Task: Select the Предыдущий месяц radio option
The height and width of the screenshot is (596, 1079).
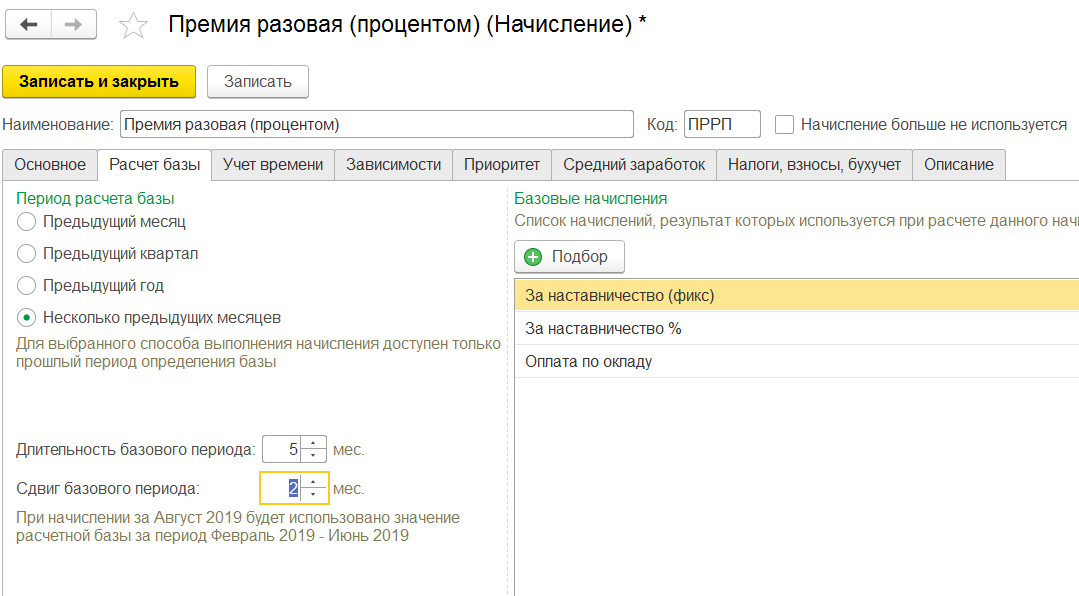Action: 27,222
